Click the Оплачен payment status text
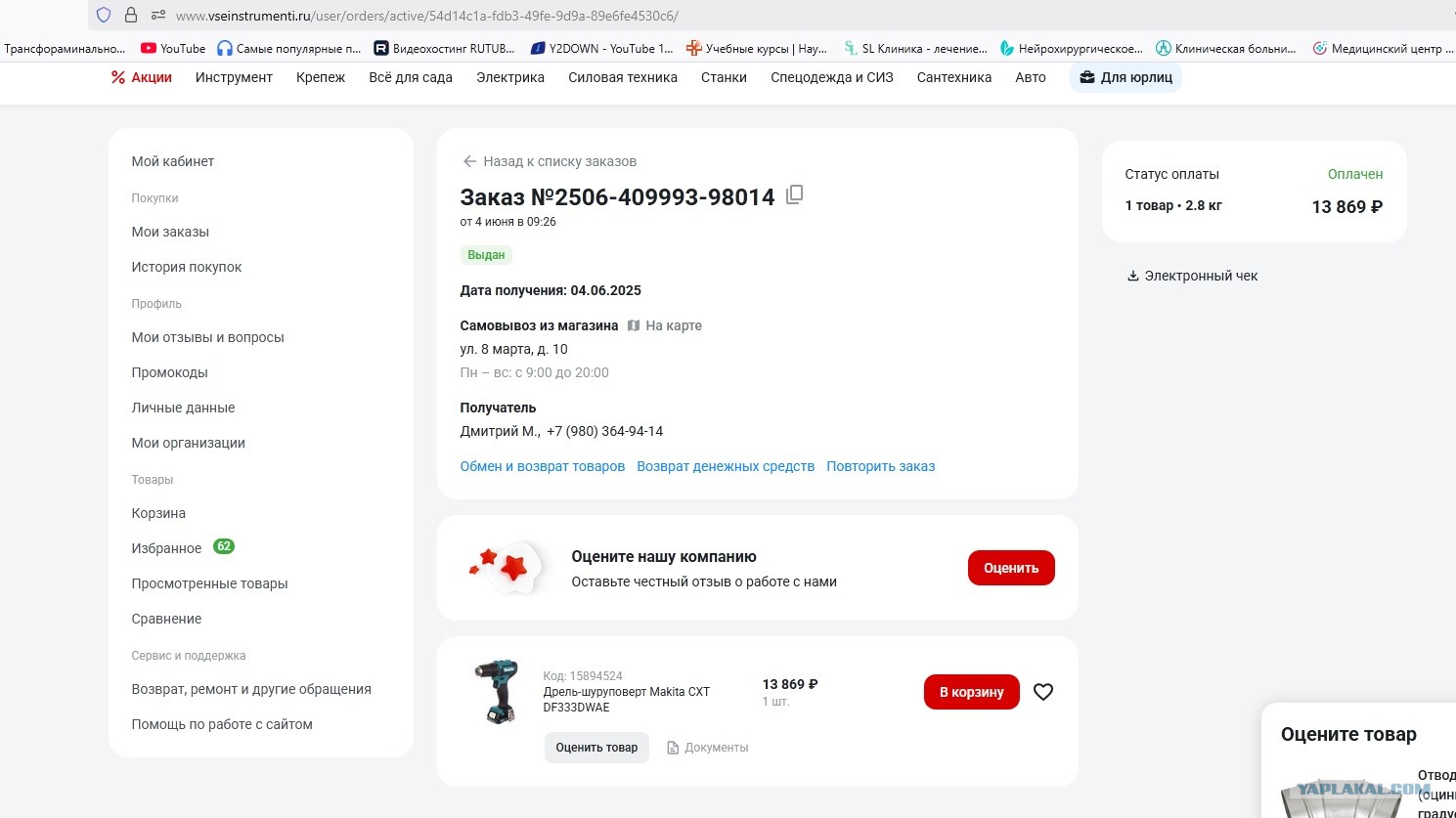The width and height of the screenshot is (1456, 818). click(1355, 174)
